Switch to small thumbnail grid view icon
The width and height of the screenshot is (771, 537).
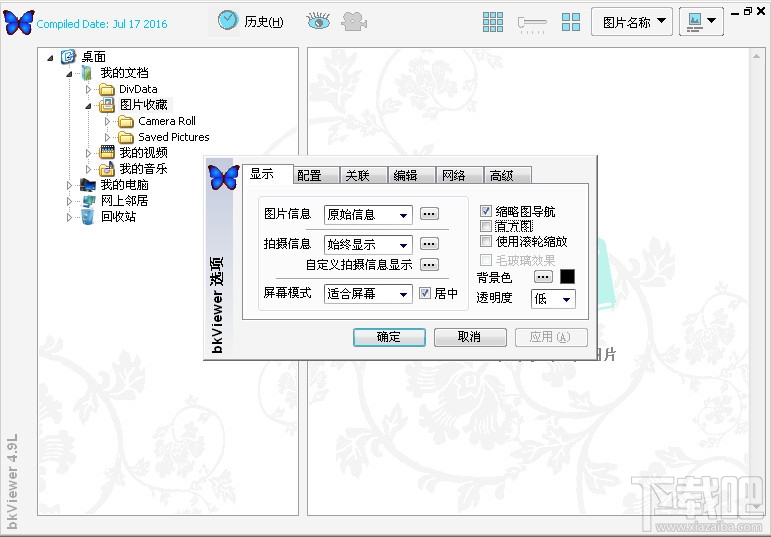(493, 22)
